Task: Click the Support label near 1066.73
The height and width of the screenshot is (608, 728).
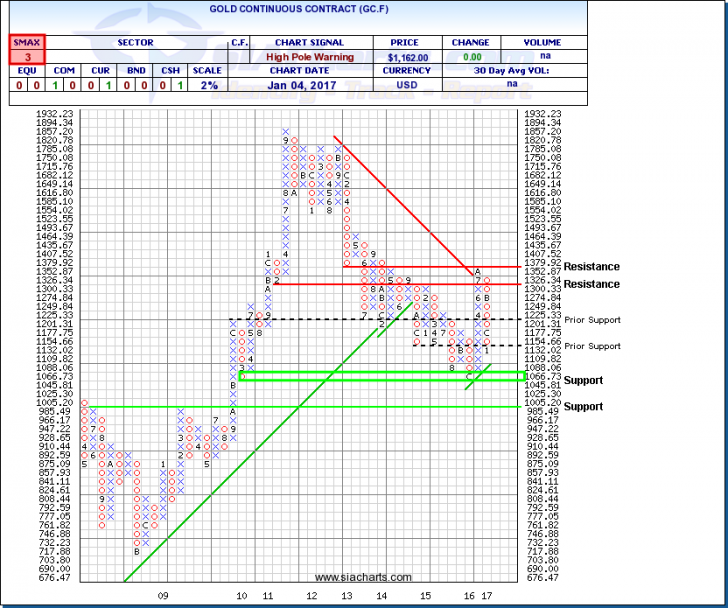Action: pos(583,381)
